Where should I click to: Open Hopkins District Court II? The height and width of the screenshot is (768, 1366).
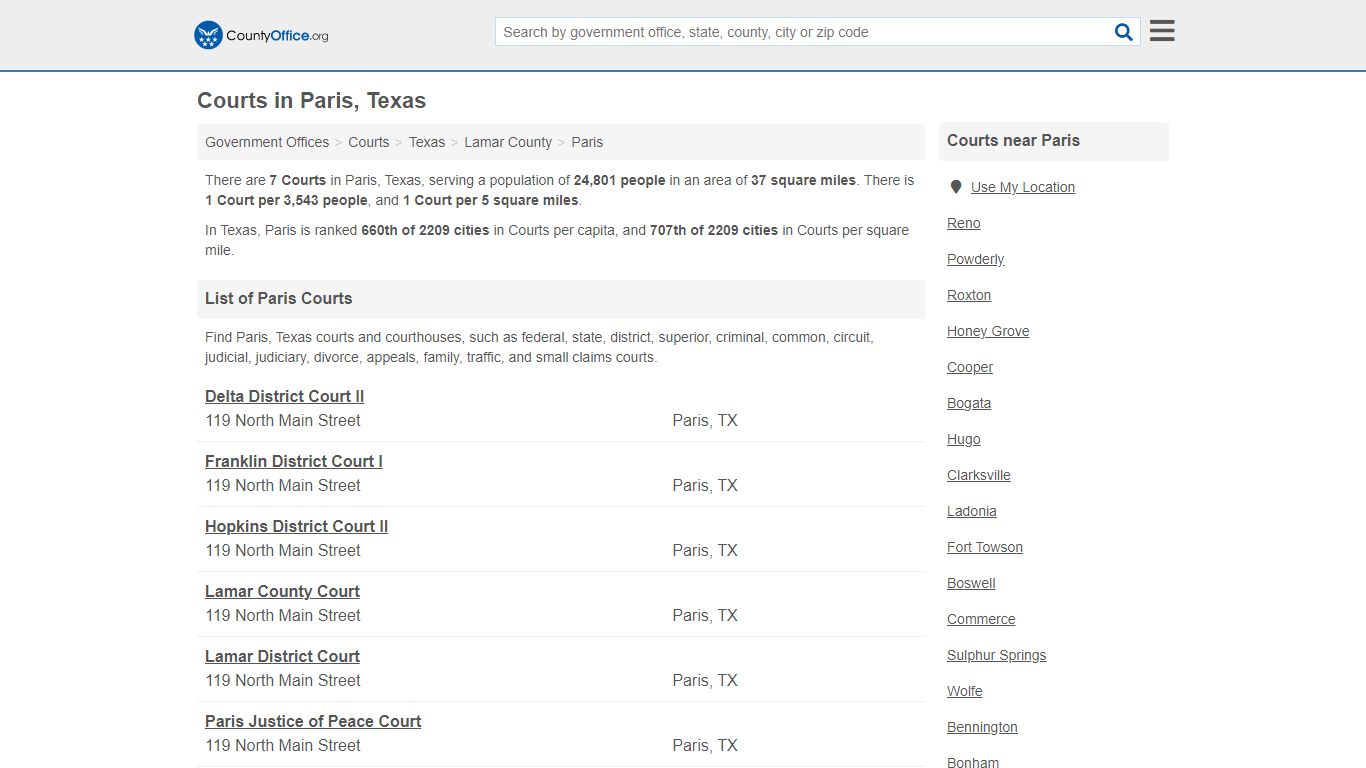click(296, 526)
